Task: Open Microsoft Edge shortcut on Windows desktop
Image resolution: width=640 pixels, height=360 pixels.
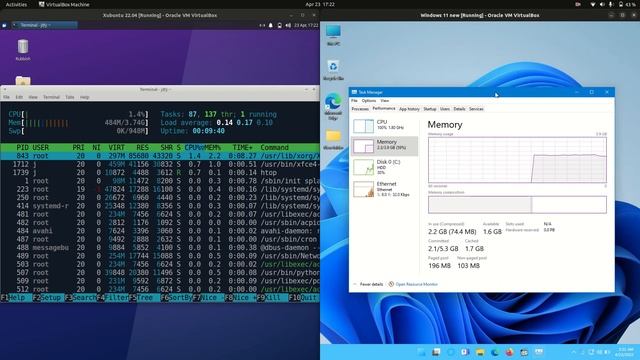Action: [x=333, y=101]
